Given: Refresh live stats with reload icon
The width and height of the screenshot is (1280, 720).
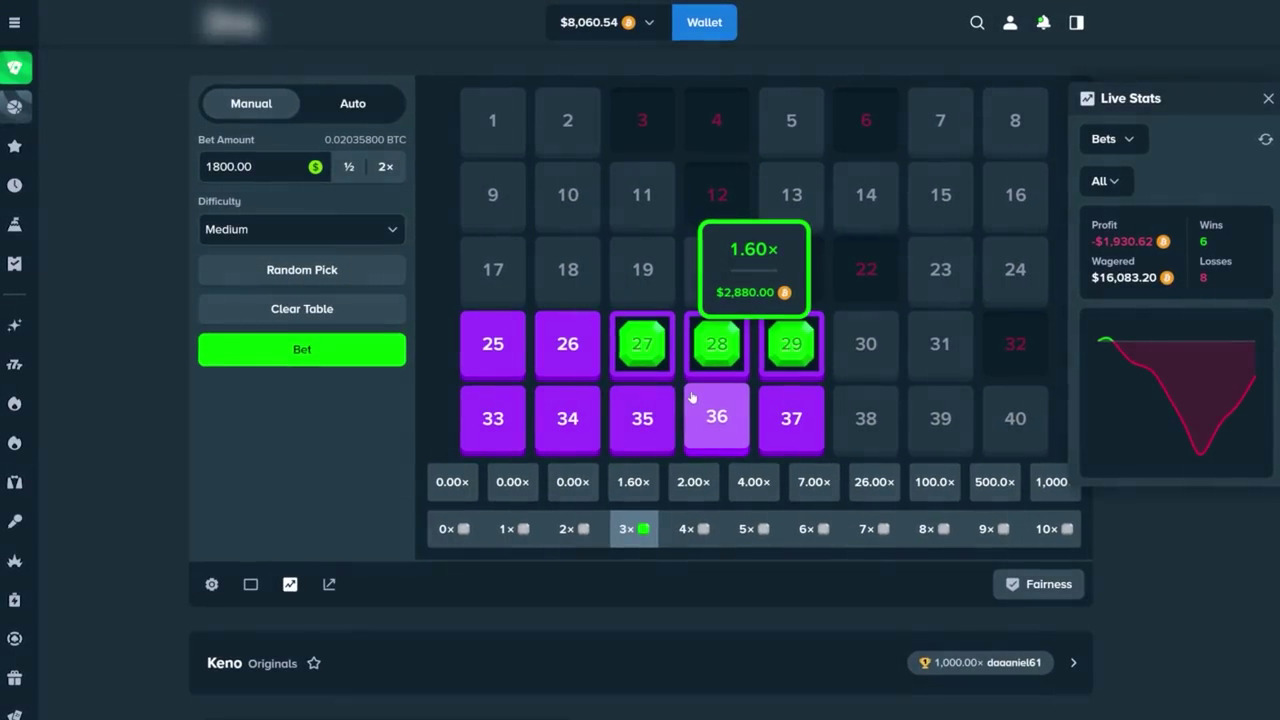Looking at the screenshot, I should coord(1265,139).
